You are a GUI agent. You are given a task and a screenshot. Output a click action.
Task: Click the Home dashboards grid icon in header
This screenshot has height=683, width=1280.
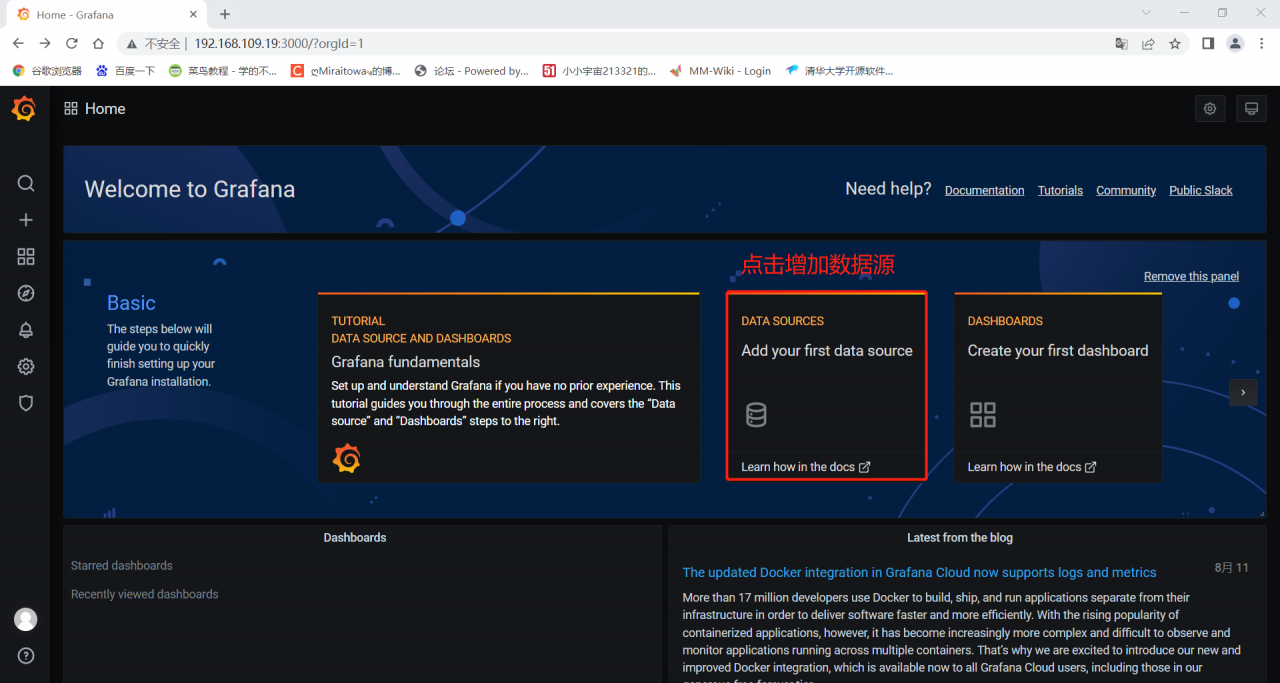(x=71, y=109)
